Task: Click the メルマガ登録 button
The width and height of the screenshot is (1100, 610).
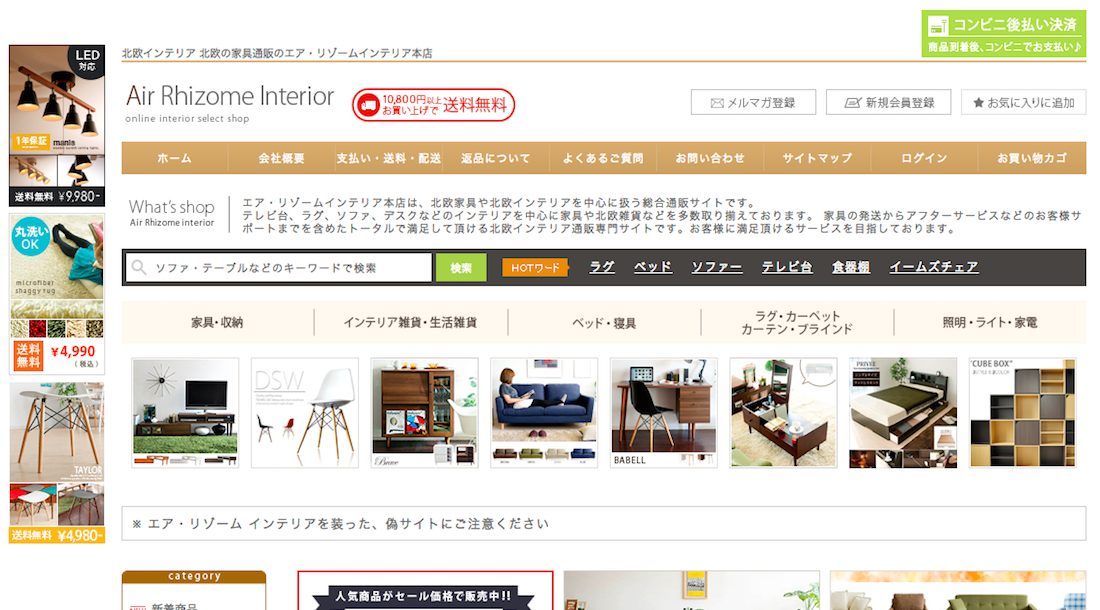Action: (753, 102)
